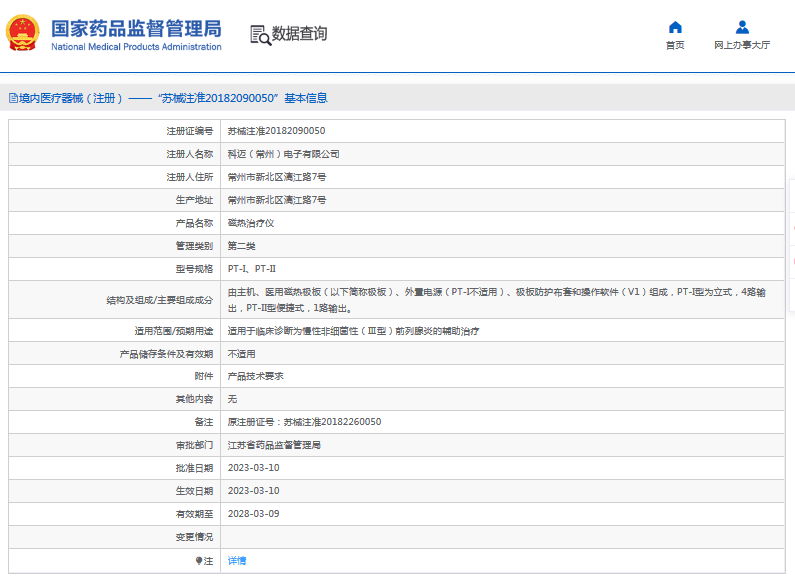795x581 pixels.
Task: Open the data query search icon
Action: coord(261,35)
